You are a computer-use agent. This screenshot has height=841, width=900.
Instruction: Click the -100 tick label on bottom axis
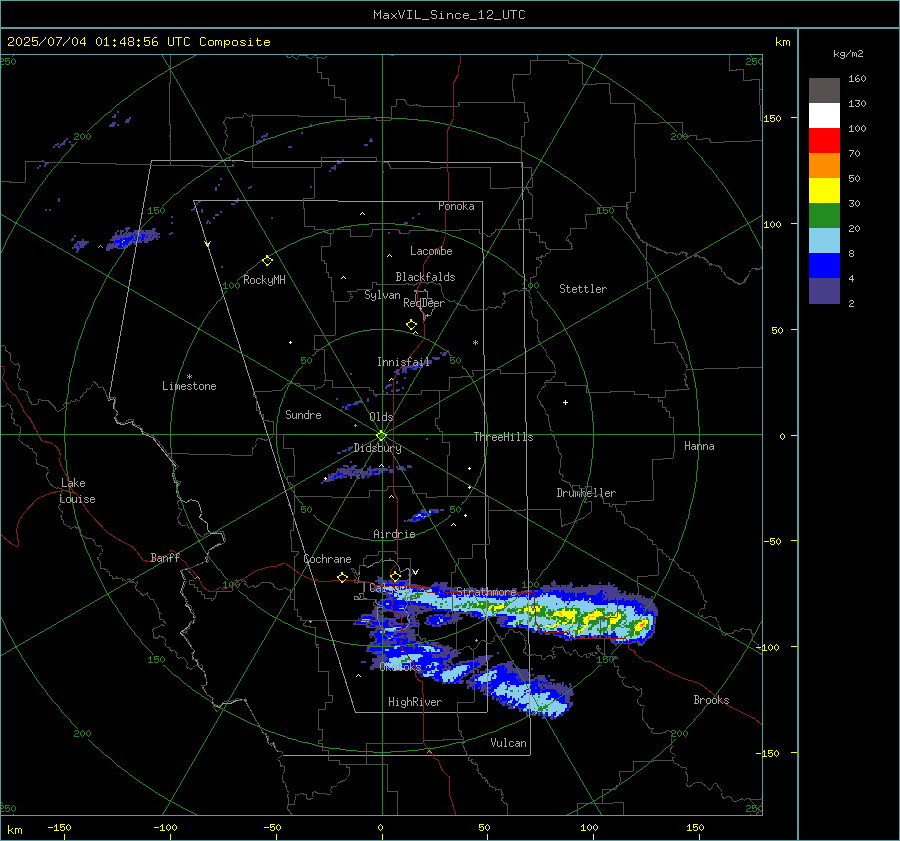(165, 828)
